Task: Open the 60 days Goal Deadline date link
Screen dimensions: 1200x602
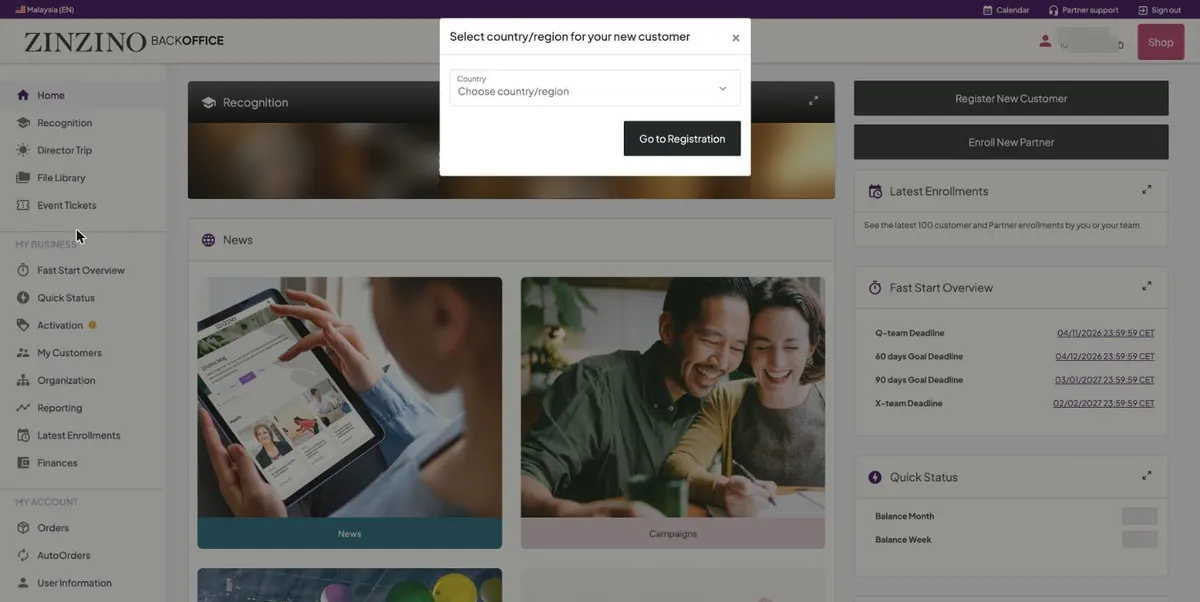Action: [1105, 357]
